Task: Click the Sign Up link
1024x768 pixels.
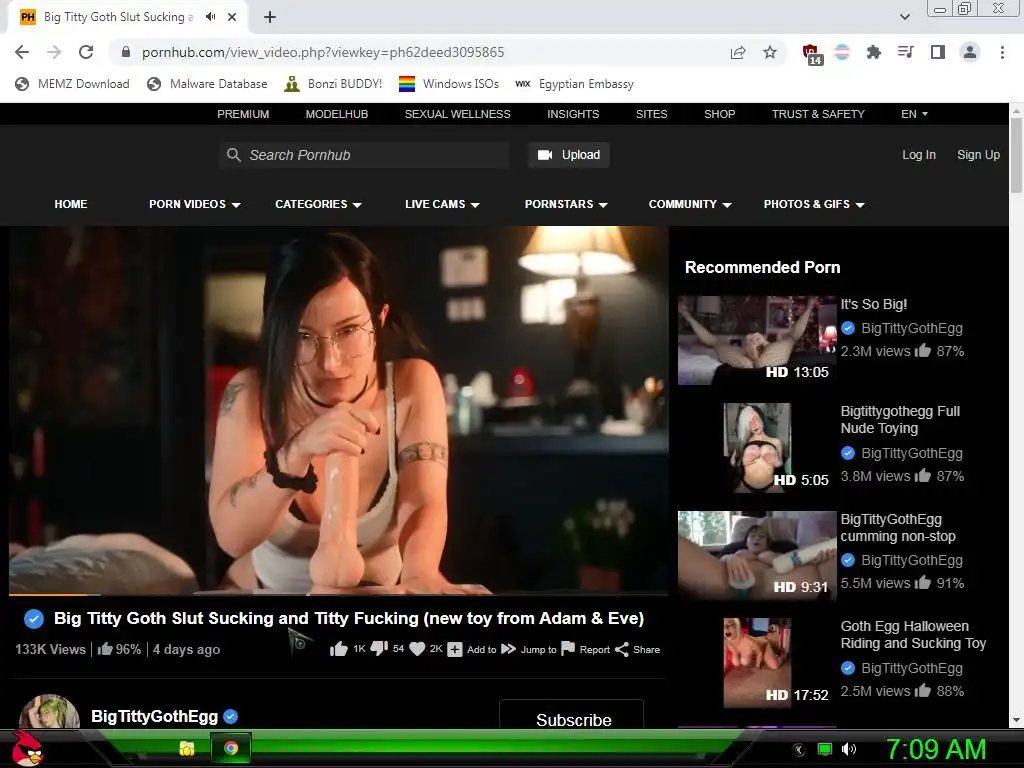Action: coord(978,155)
